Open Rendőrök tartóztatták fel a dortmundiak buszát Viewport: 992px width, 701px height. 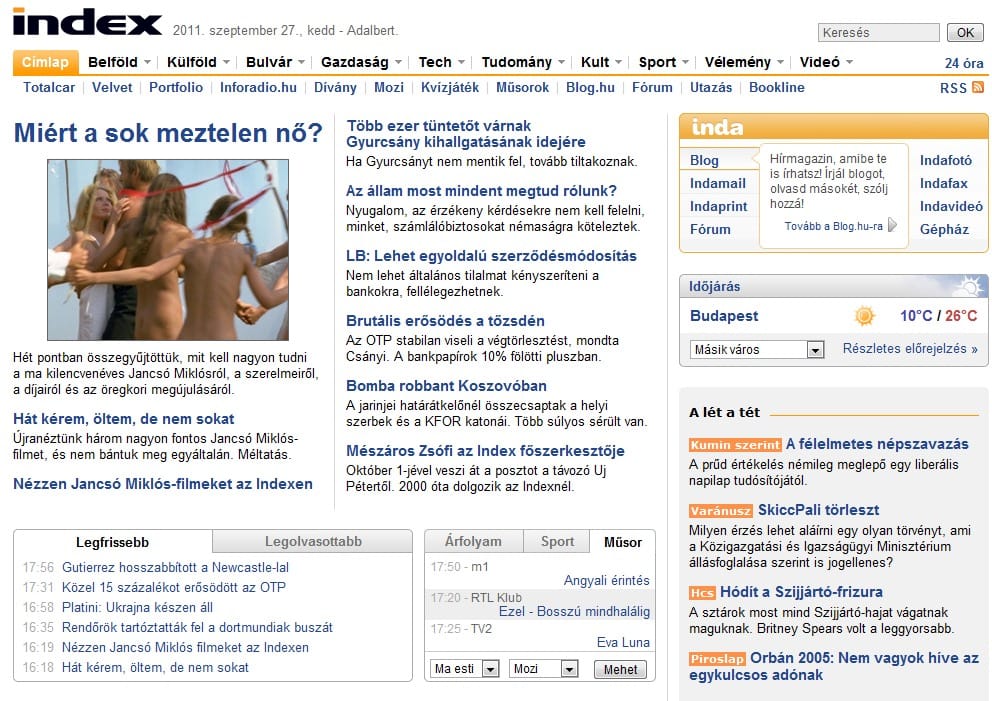point(197,628)
